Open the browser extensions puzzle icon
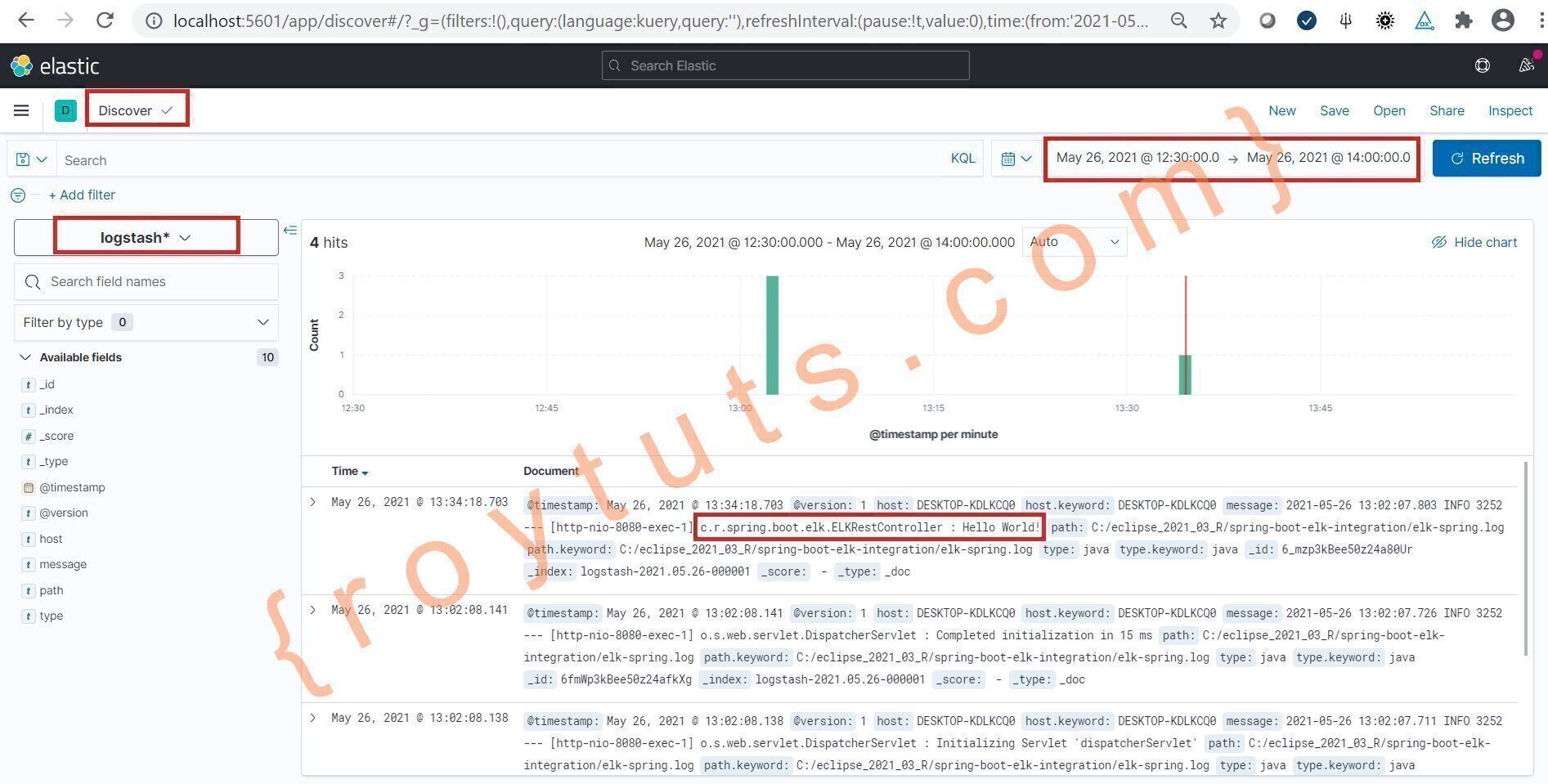The height and width of the screenshot is (784, 1548). [1464, 20]
